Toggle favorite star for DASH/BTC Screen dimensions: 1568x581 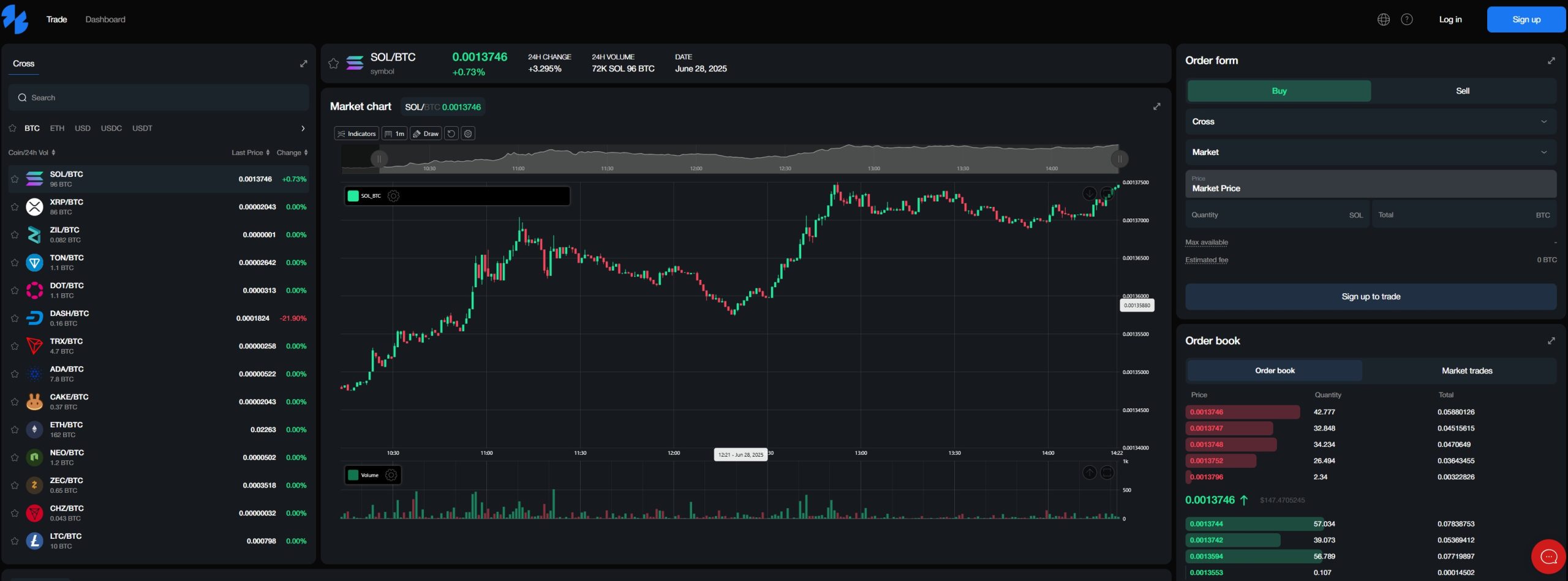[15, 318]
